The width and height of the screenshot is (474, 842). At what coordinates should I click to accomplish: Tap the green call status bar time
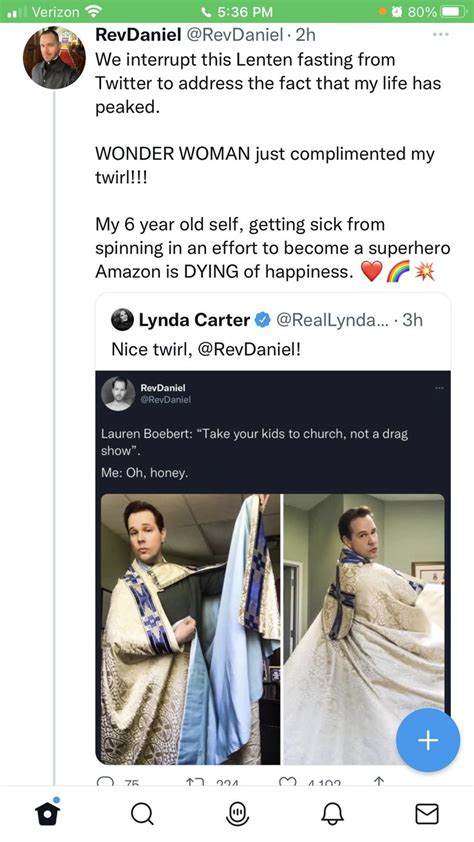click(x=237, y=11)
